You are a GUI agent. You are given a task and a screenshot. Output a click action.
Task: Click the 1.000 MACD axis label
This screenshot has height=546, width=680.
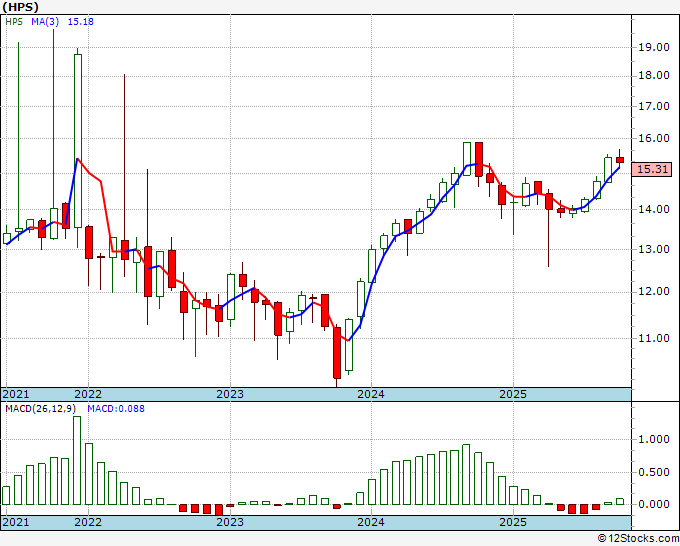tap(654, 439)
